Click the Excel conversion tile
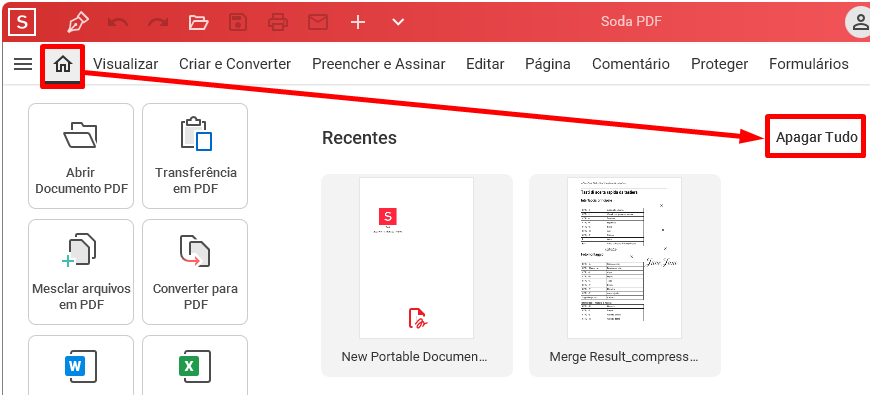The width and height of the screenshot is (870, 395). coord(195,365)
